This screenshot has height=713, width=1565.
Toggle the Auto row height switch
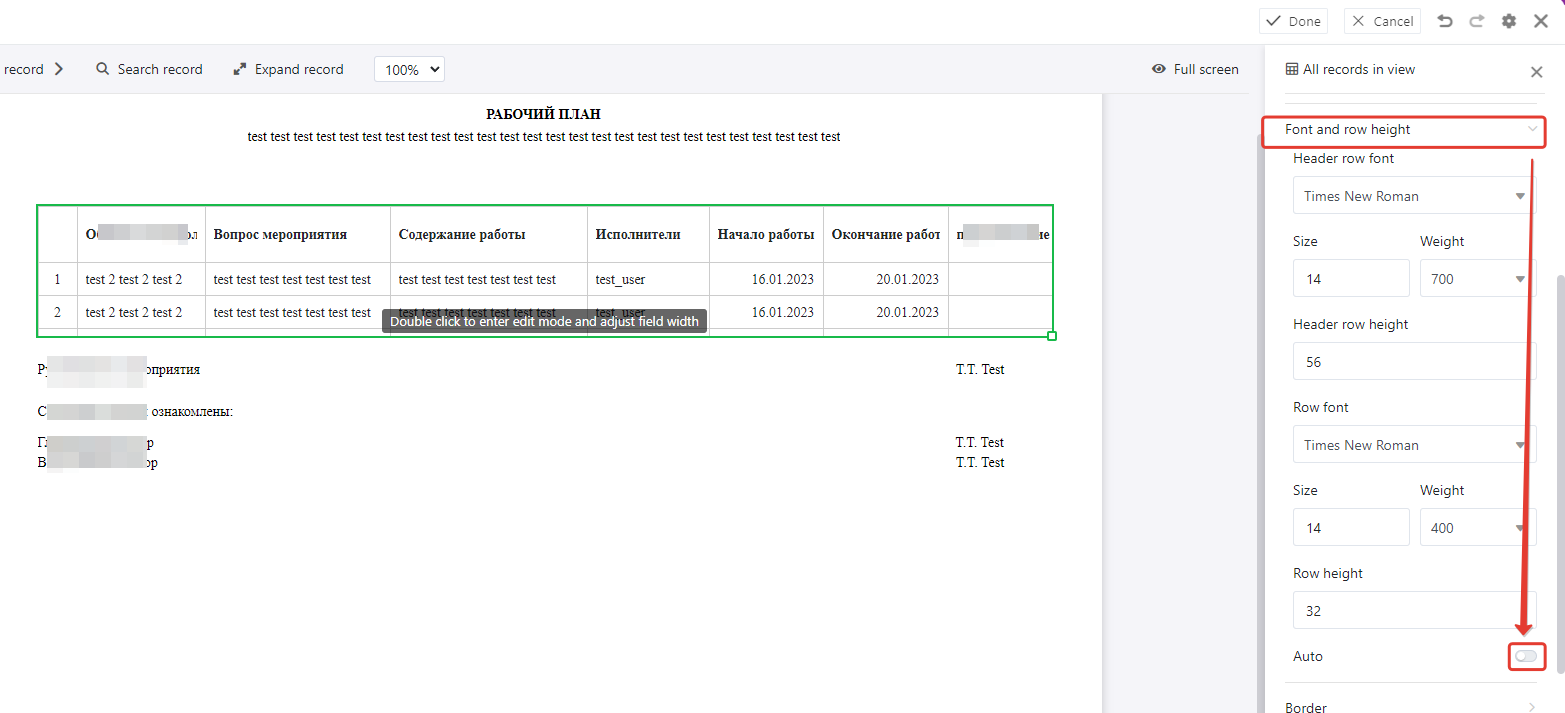pos(1526,656)
